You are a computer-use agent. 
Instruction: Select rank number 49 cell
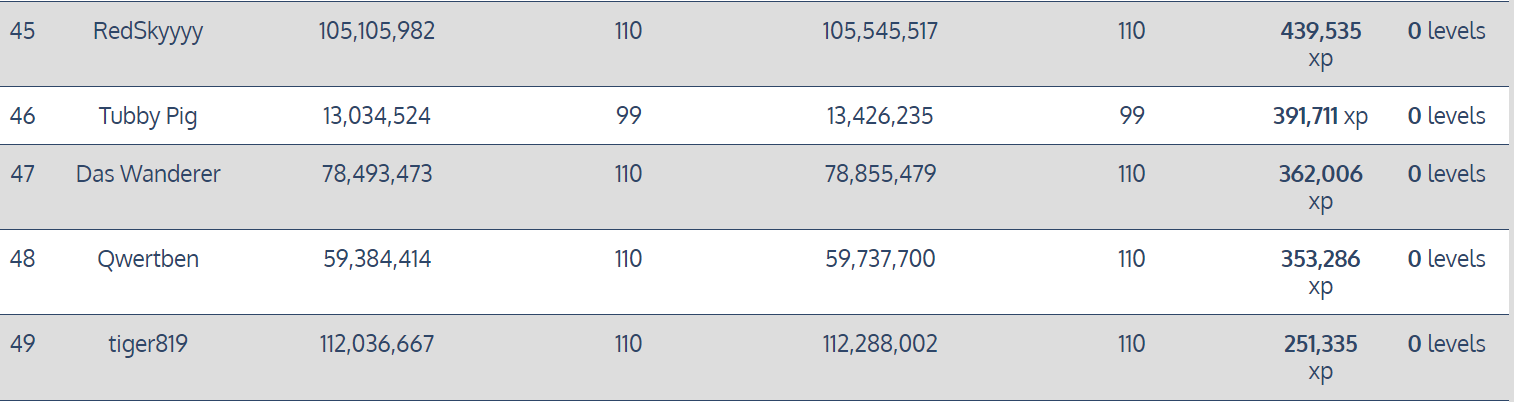click(22, 345)
